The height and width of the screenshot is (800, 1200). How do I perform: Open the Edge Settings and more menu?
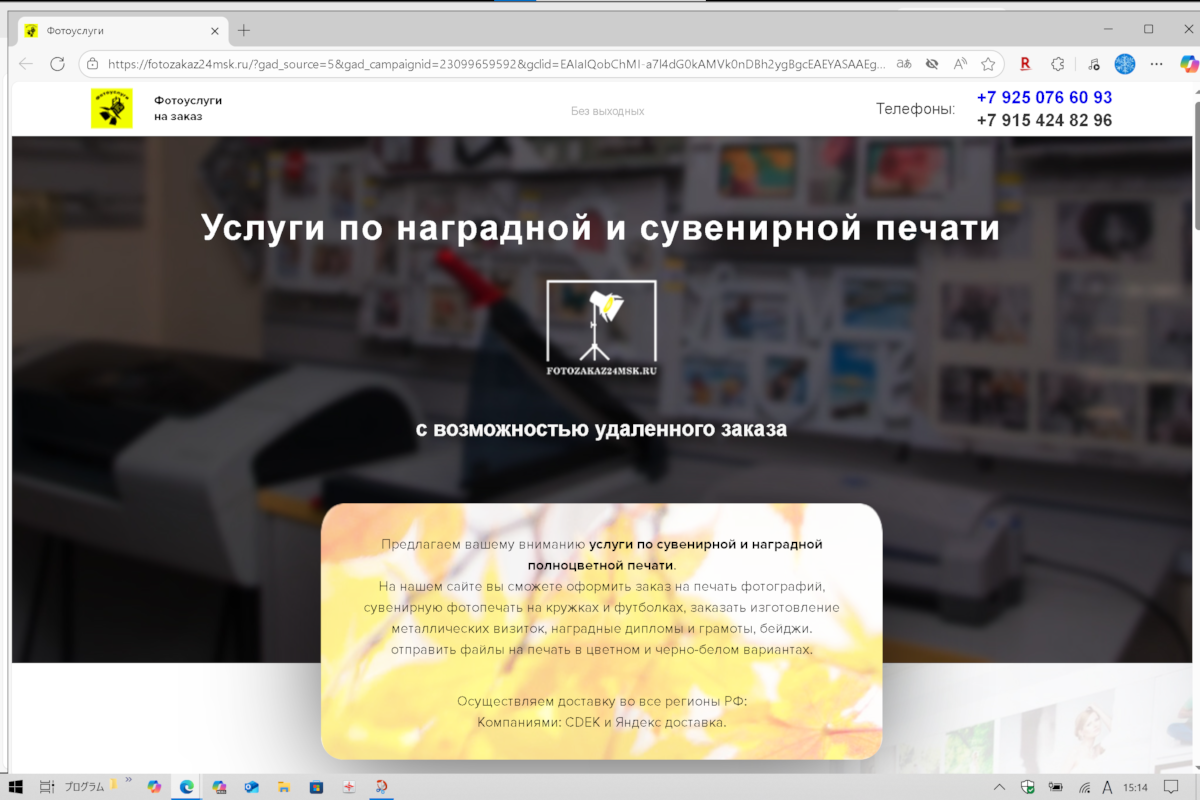point(1157,63)
